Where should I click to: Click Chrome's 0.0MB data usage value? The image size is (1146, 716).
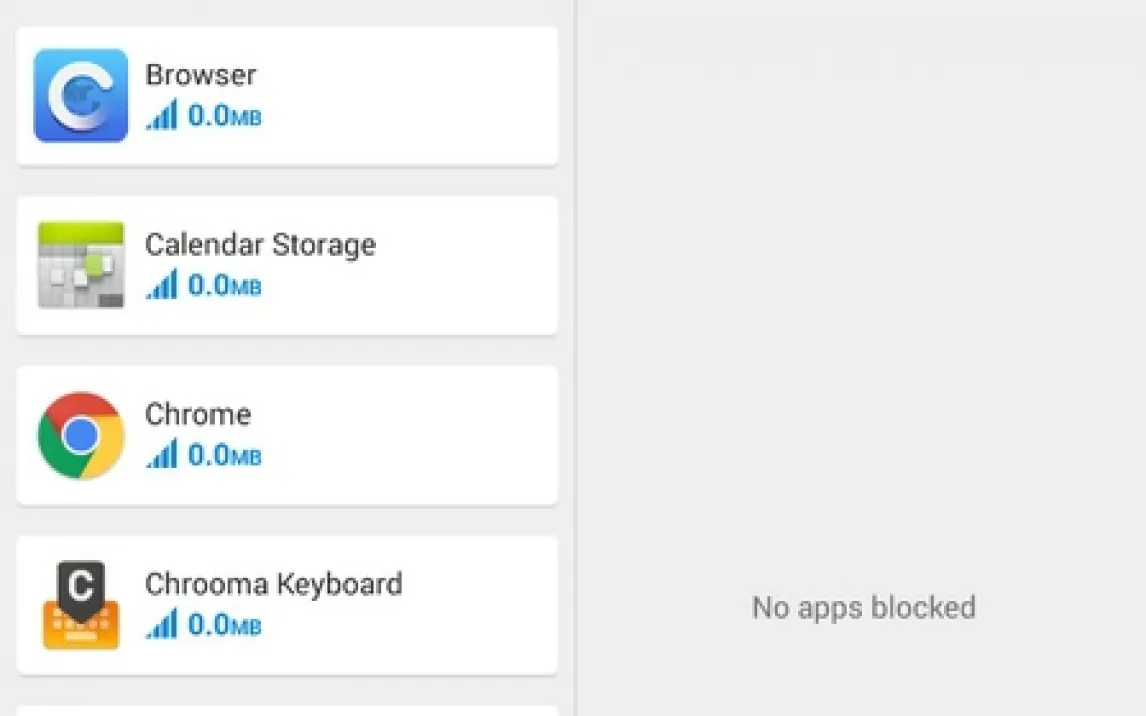224,456
